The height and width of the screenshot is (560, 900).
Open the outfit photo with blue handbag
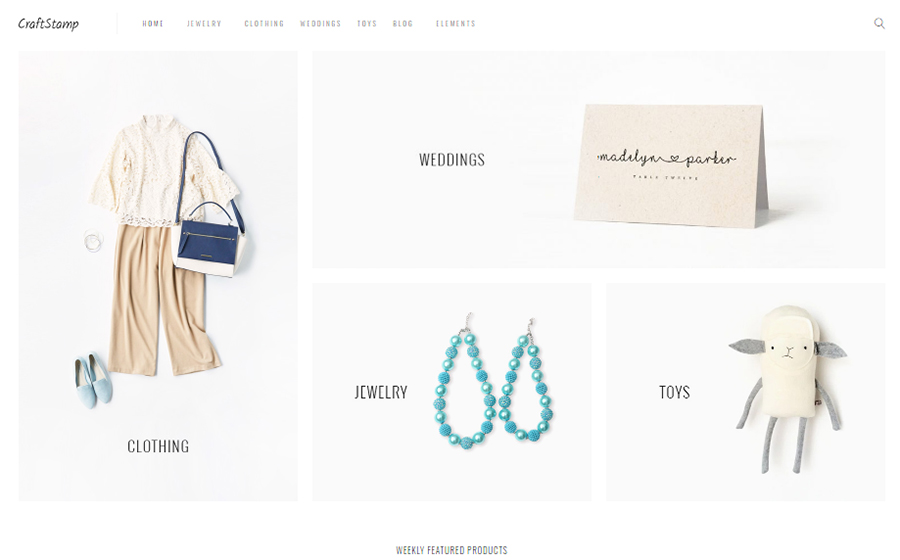pyautogui.click(x=158, y=276)
